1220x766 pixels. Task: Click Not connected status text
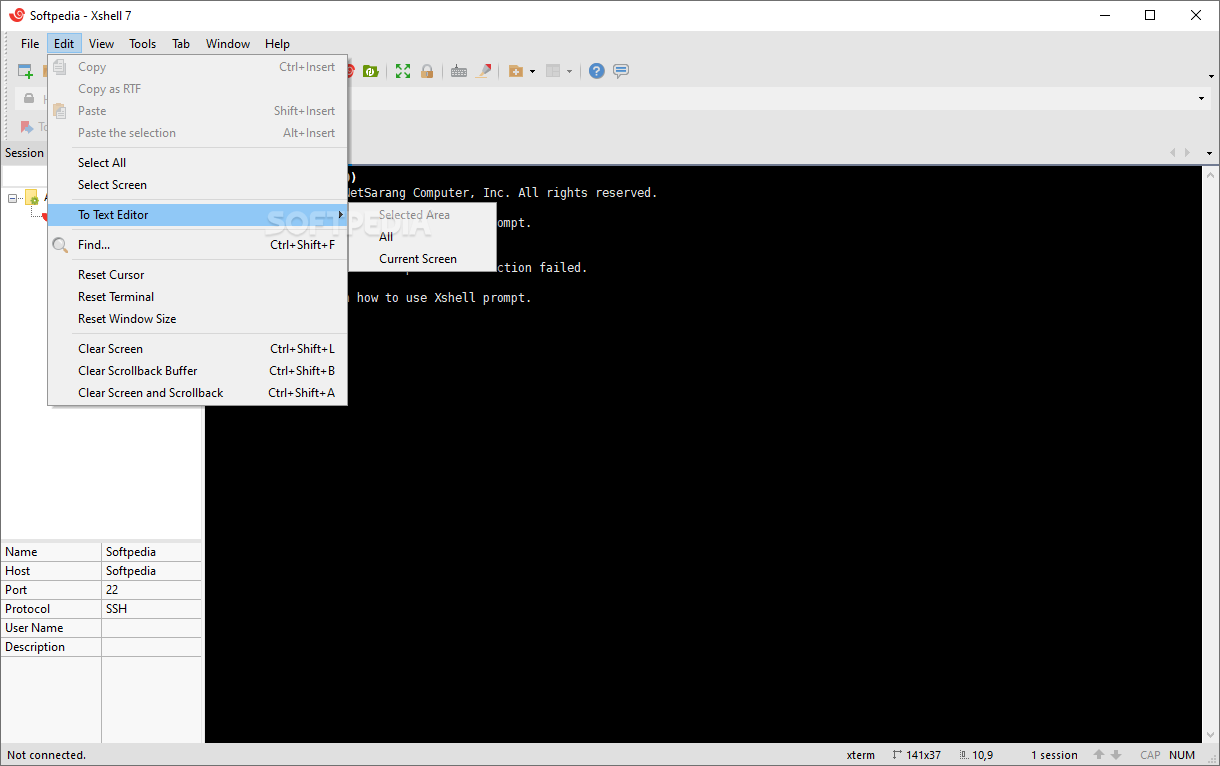point(46,755)
